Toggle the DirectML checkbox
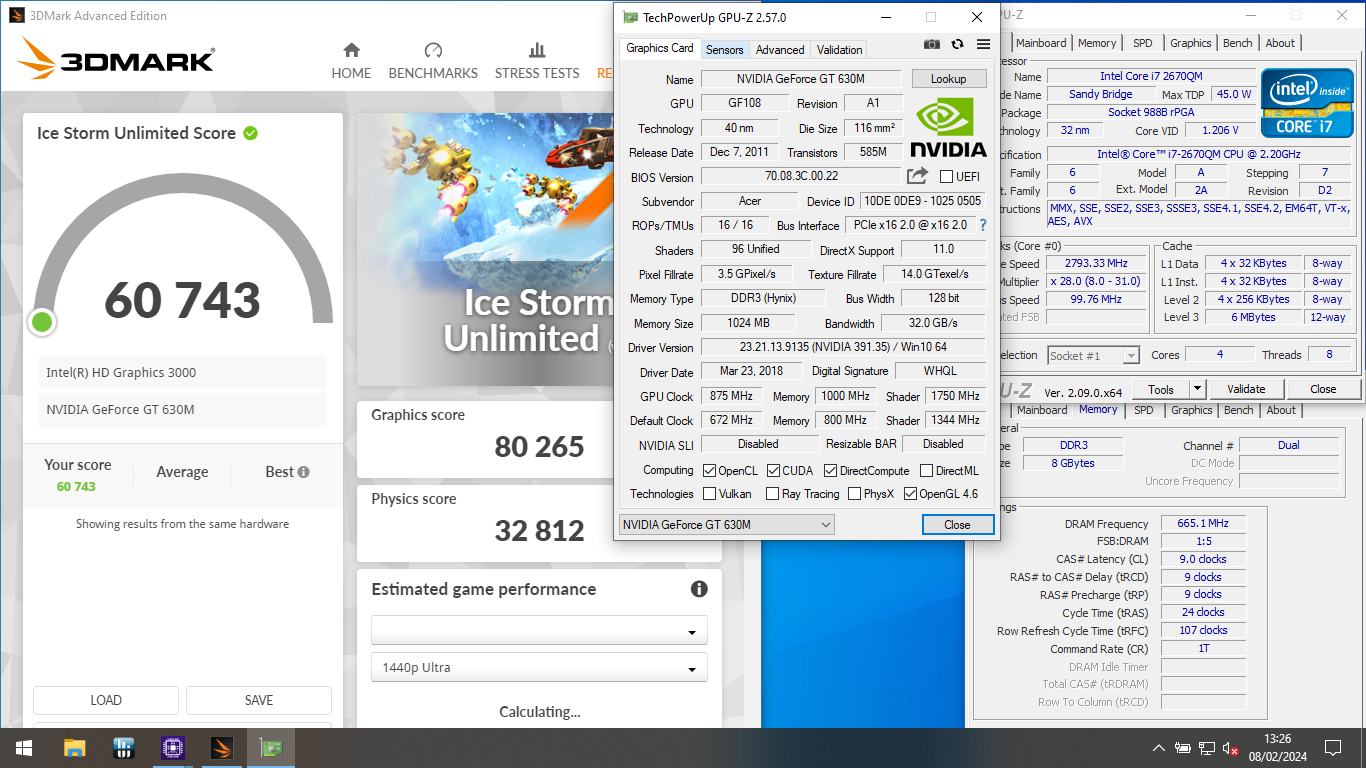This screenshot has height=768, width=1366. 926,471
